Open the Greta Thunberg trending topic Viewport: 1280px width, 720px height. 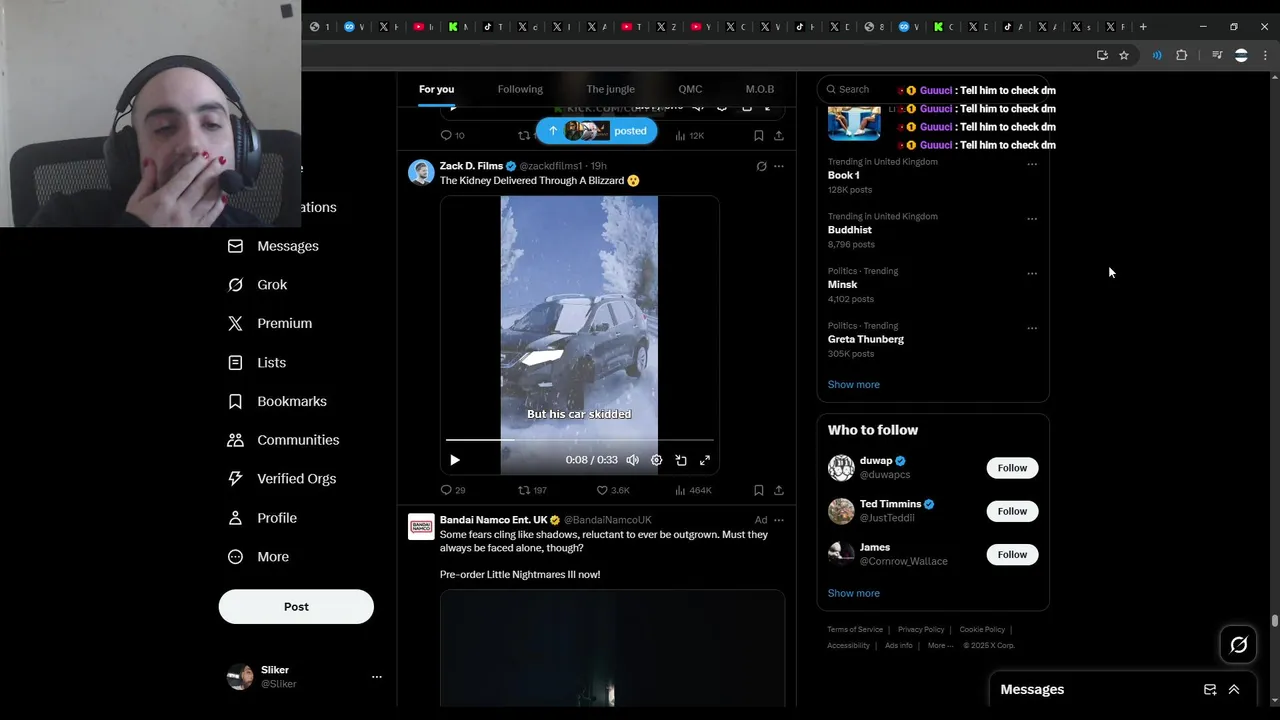tap(865, 339)
